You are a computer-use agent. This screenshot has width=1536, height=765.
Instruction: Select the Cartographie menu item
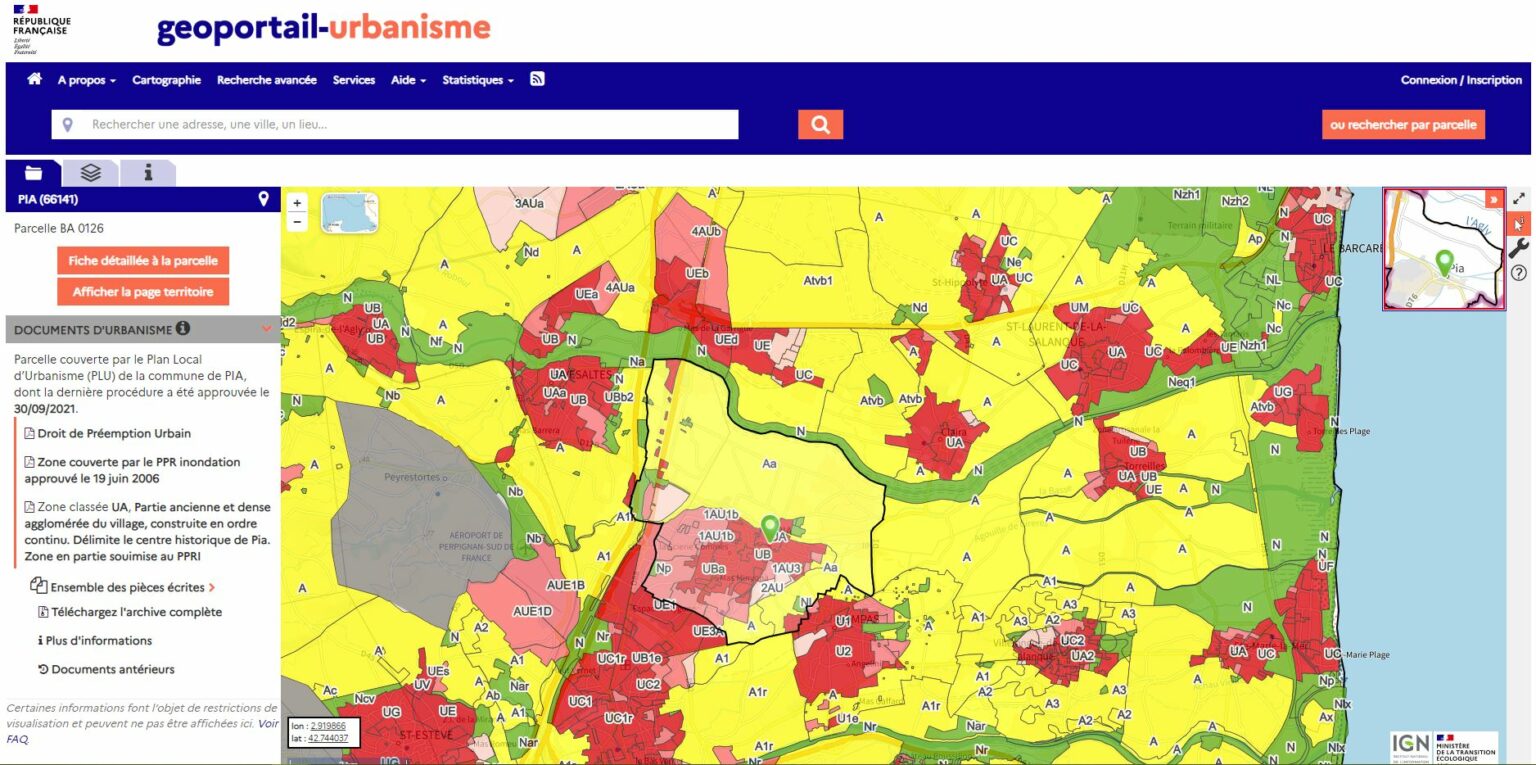tap(166, 79)
